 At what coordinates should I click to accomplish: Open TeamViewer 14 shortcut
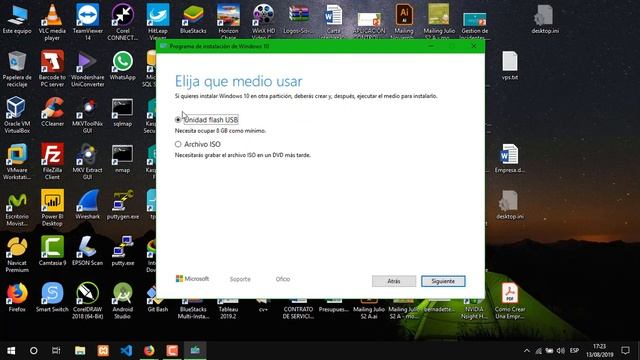87,22
